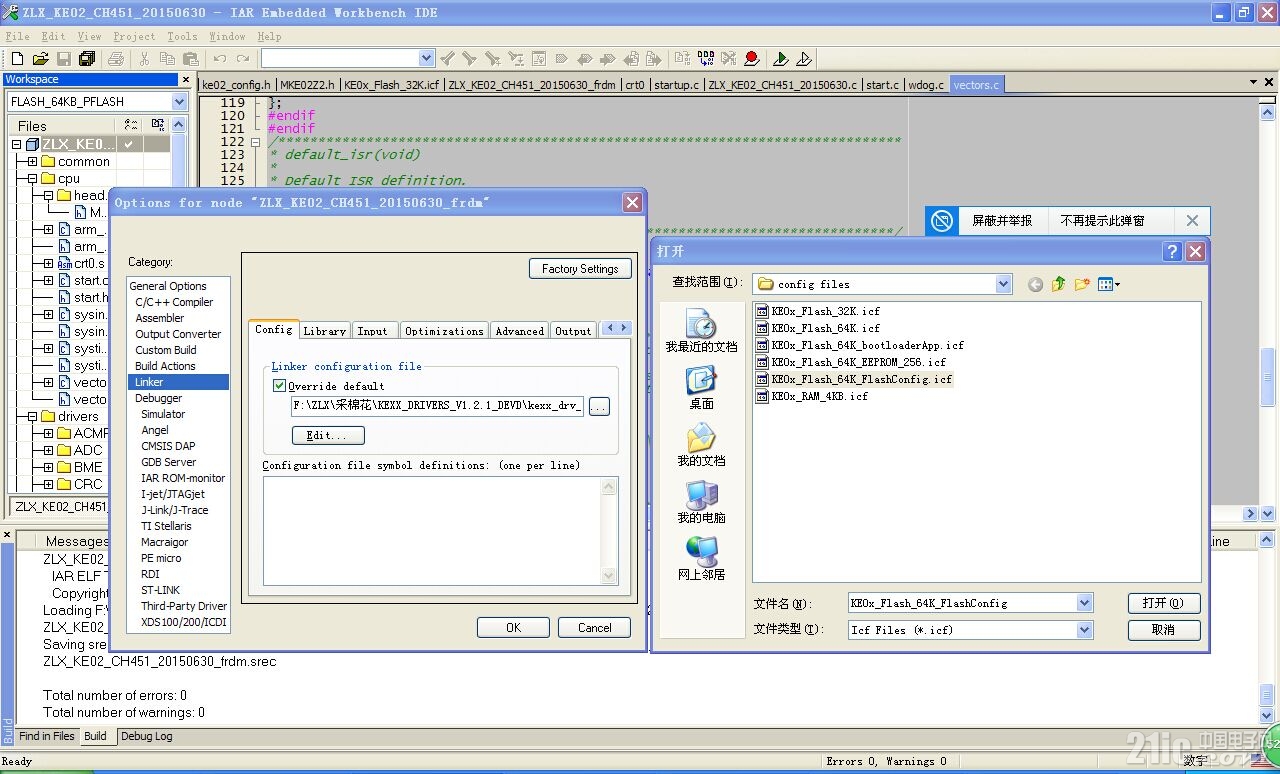Collapse the cpu folder in workspace tree
Screen dimensions: 1280x774
(32, 178)
